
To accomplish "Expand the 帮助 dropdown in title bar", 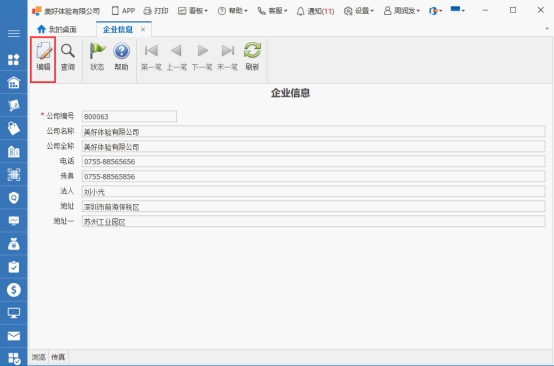I will (232, 11).
